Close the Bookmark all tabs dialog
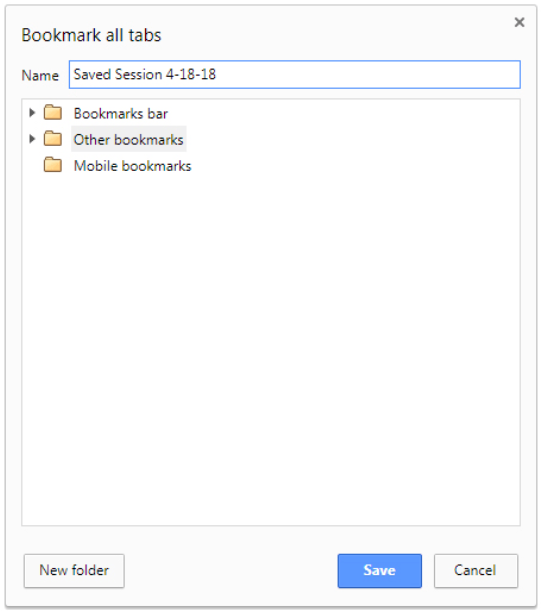 point(519,22)
